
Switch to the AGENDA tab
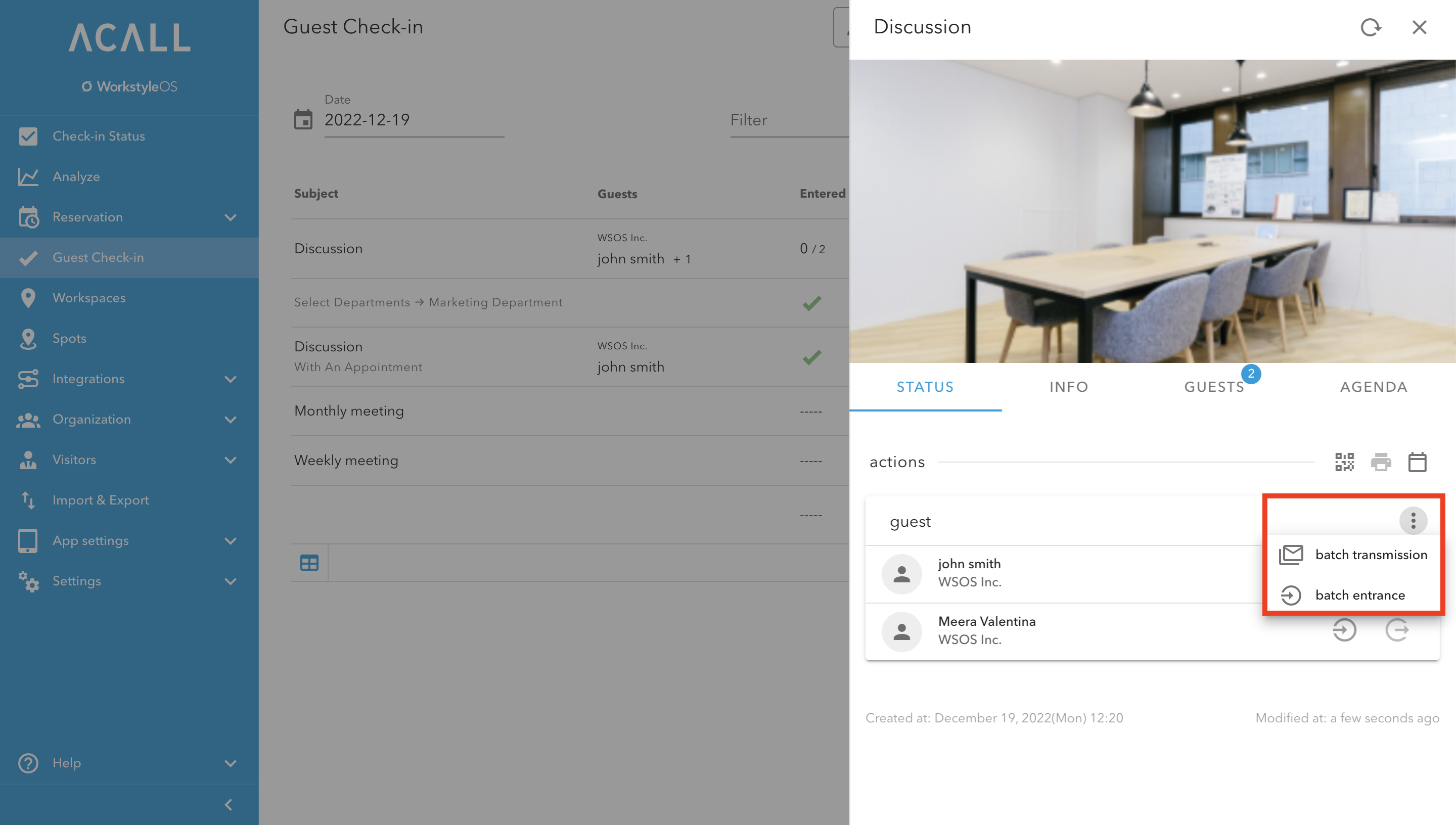tap(1373, 386)
